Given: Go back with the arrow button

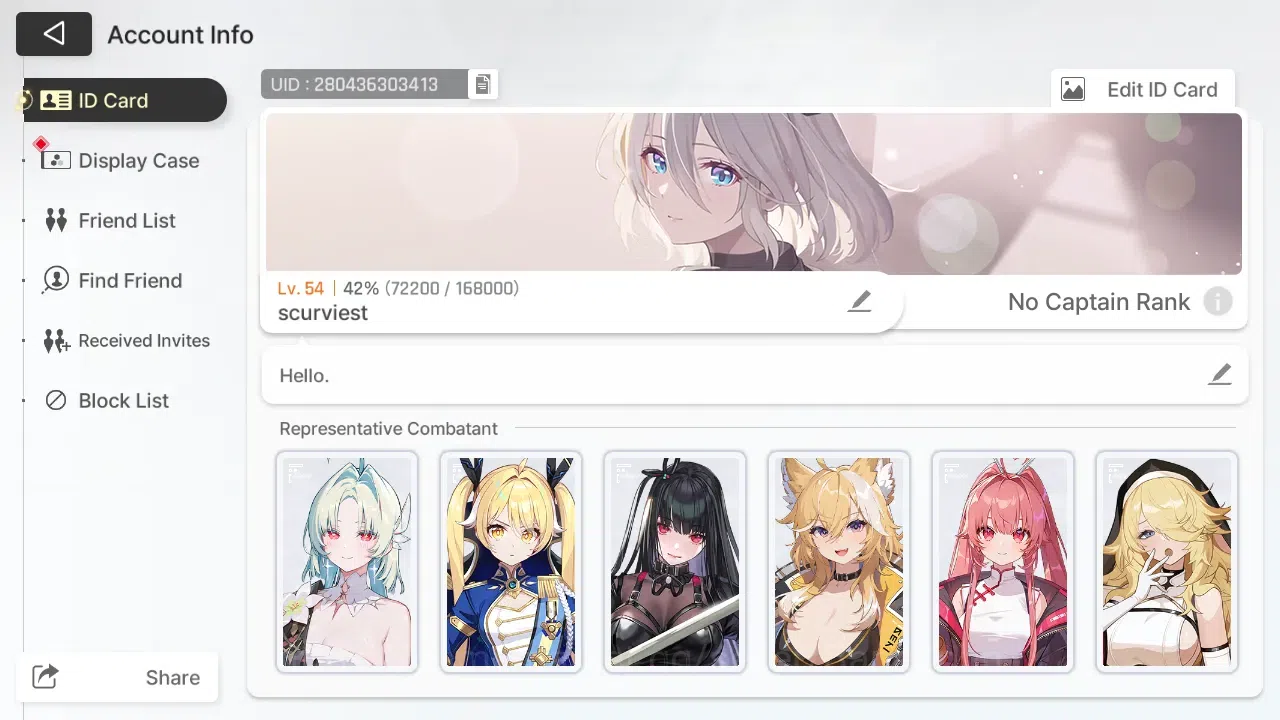Looking at the screenshot, I should click(x=54, y=34).
